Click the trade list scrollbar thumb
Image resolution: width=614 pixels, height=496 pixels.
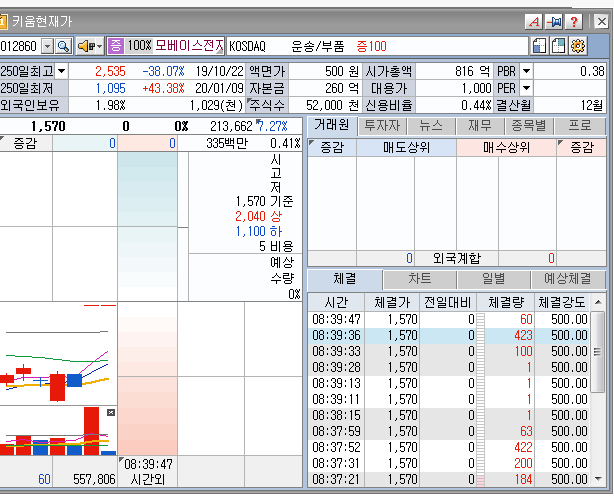(598, 352)
